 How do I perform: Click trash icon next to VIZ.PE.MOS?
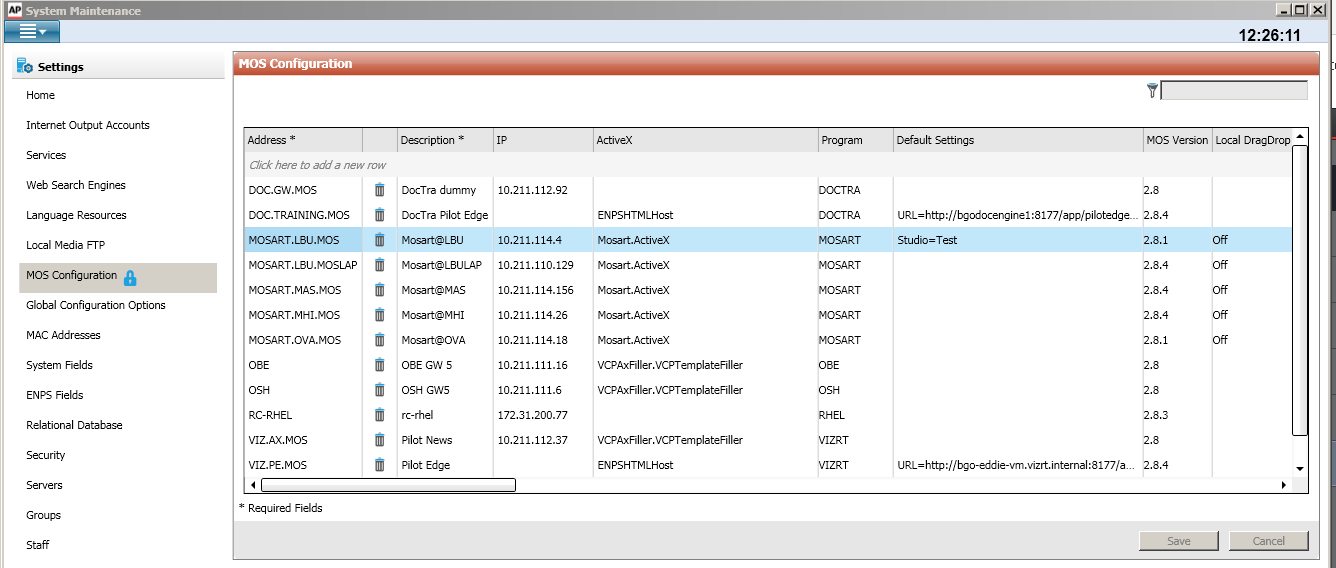[x=379, y=465]
